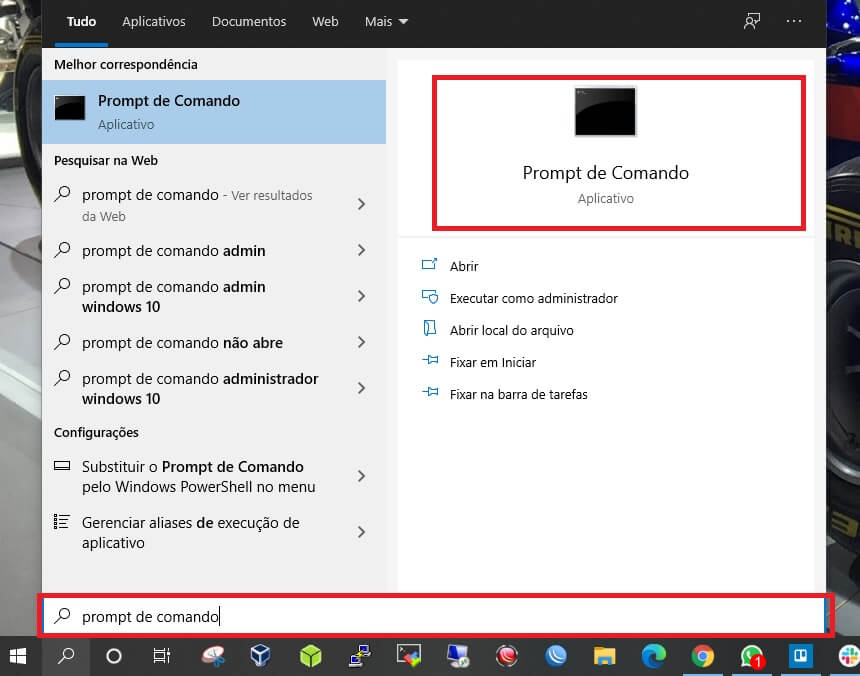The width and height of the screenshot is (860, 676).
Task: Open Prompt de Comando best match result
Action: coord(214,112)
